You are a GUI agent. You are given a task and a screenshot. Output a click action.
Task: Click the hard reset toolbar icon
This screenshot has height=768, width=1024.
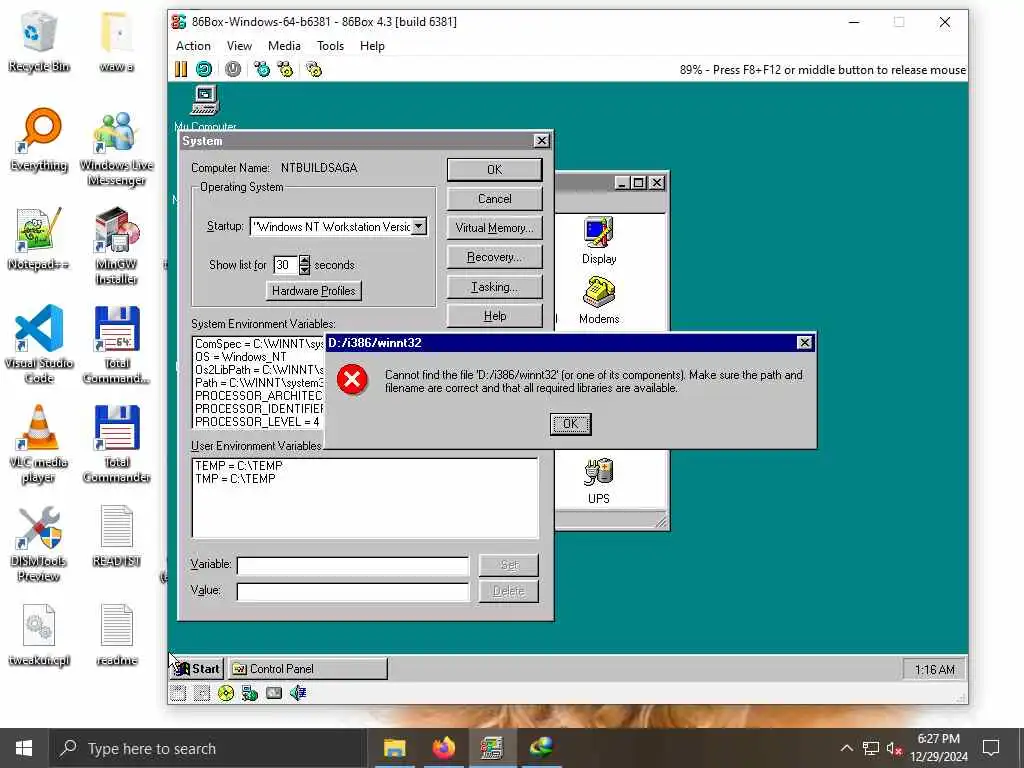[204, 69]
